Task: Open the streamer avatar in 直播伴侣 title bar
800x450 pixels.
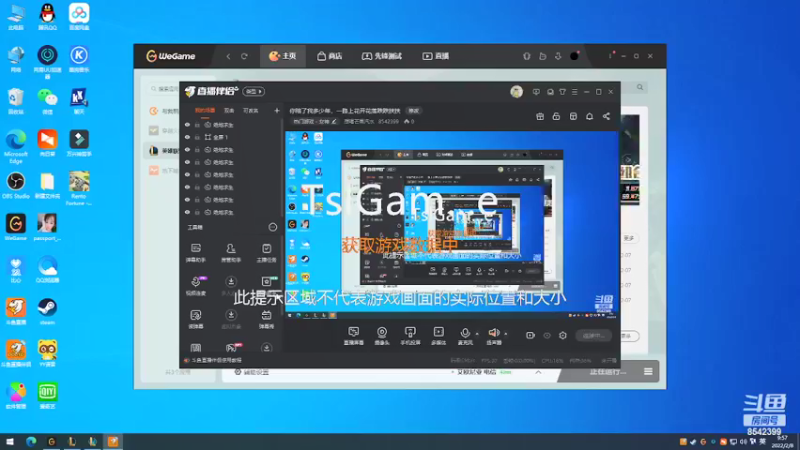Action: [x=516, y=92]
